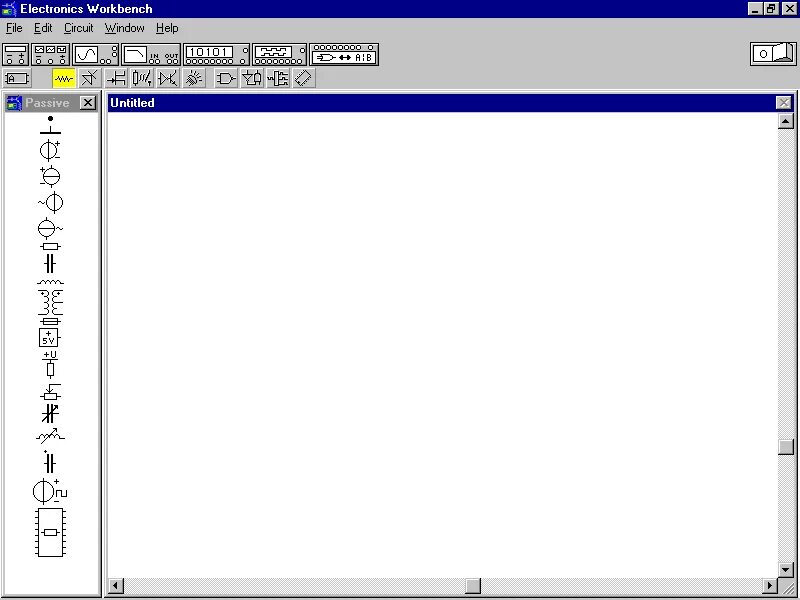
Task: Pick the plain capacitor component
Action: [49, 264]
